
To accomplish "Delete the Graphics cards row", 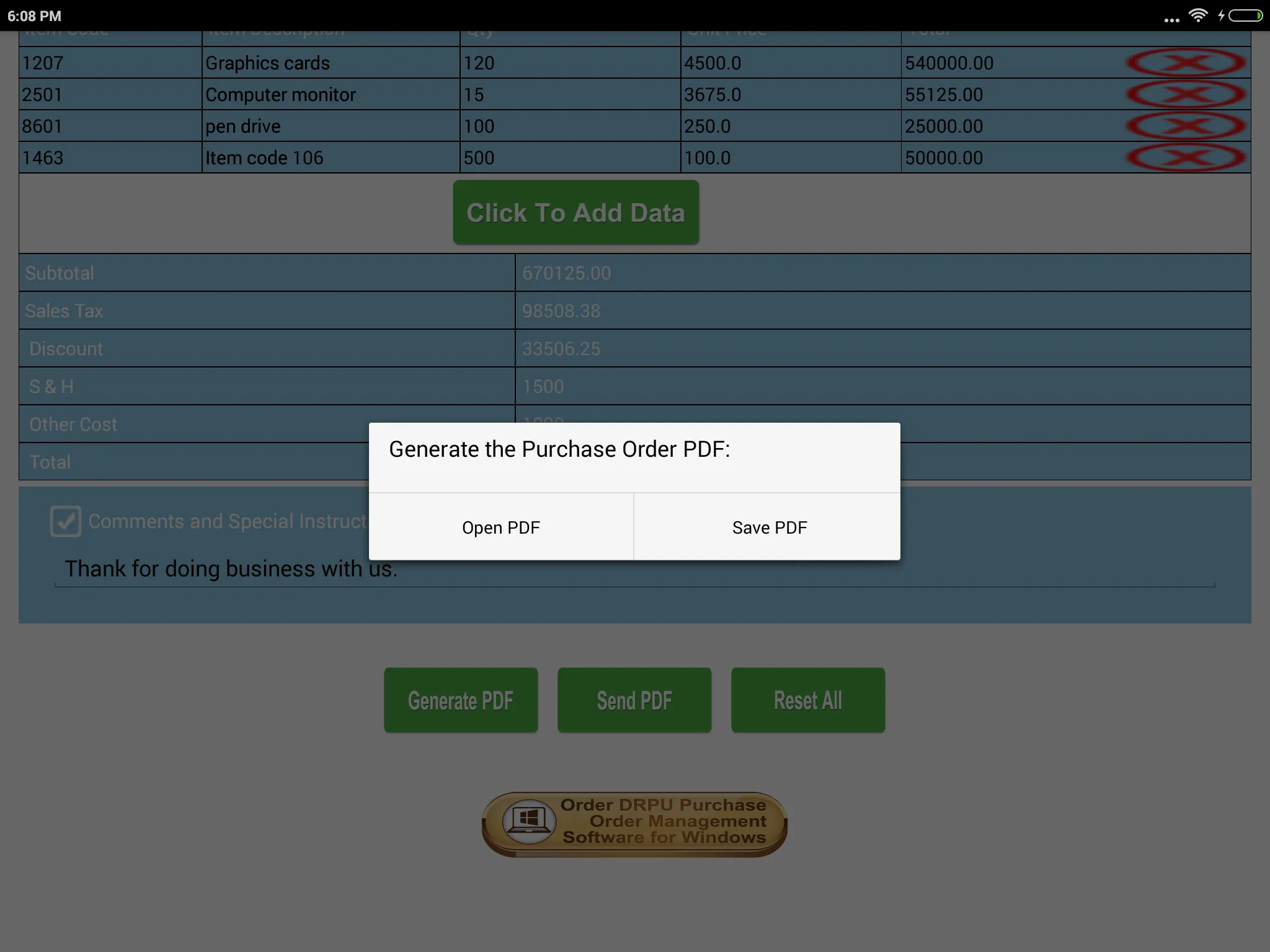I will point(1185,63).
